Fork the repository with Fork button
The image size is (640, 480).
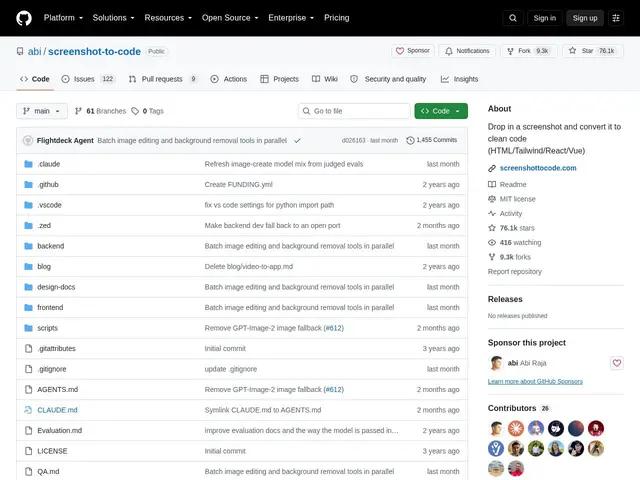click(x=529, y=51)
